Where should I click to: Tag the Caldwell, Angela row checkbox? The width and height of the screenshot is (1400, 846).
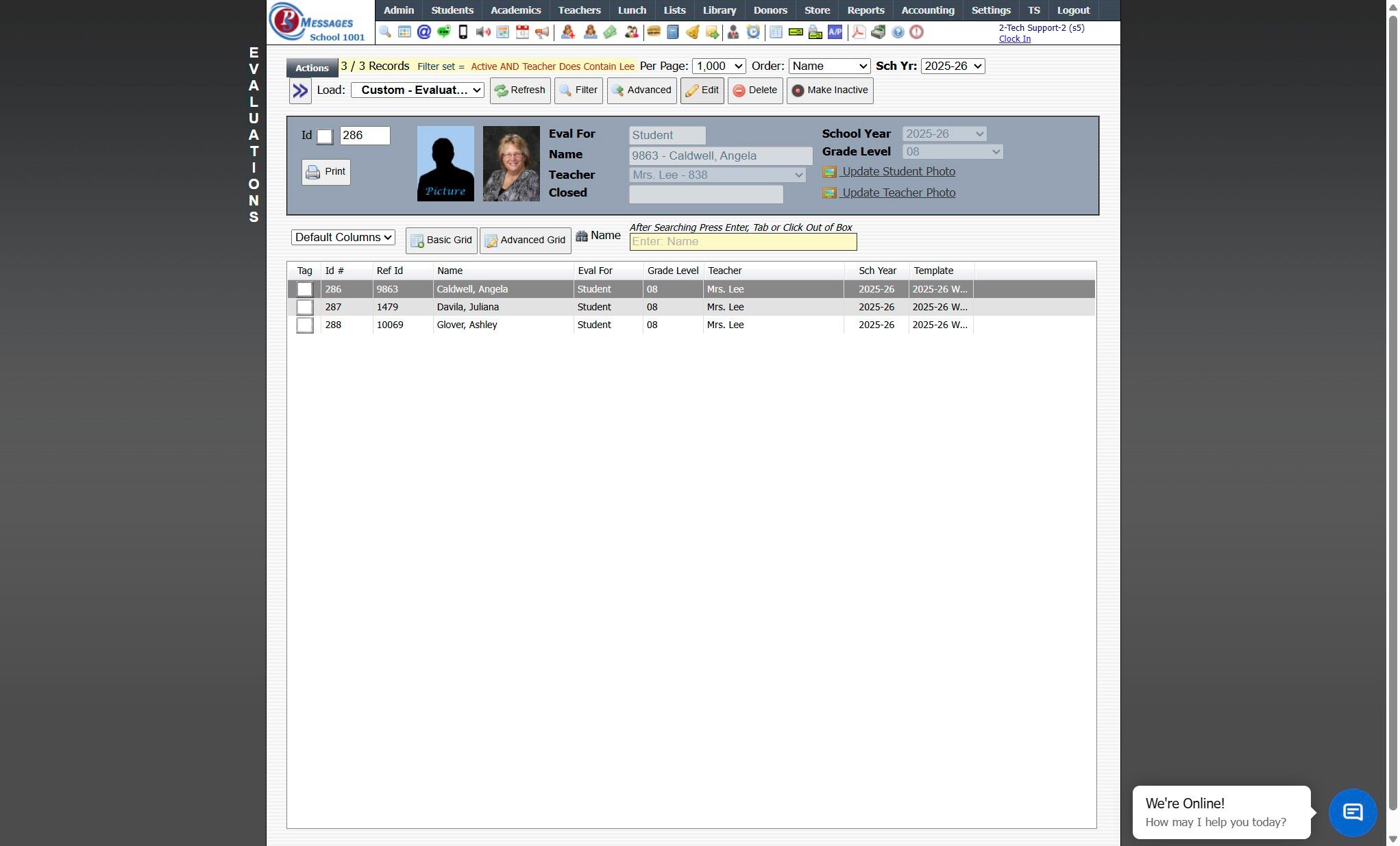click(305, 290)
